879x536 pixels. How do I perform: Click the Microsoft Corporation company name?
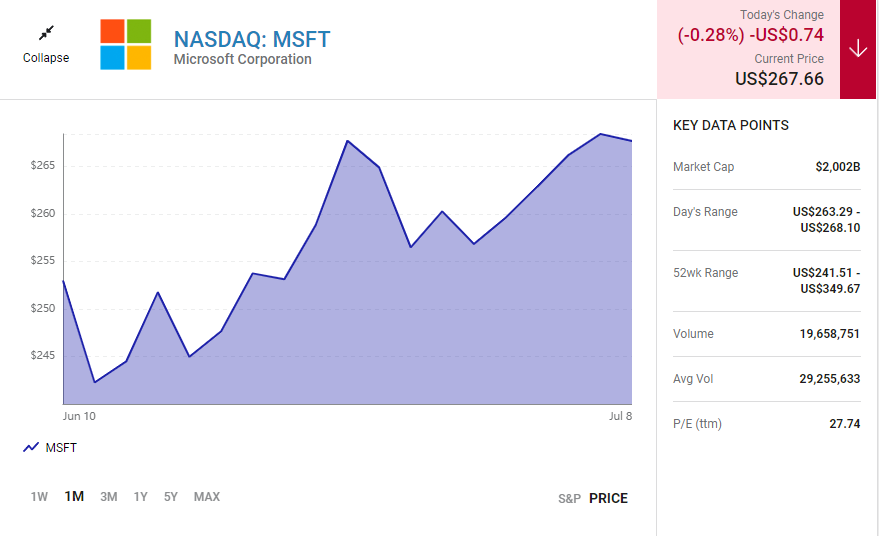pos(242,60)
